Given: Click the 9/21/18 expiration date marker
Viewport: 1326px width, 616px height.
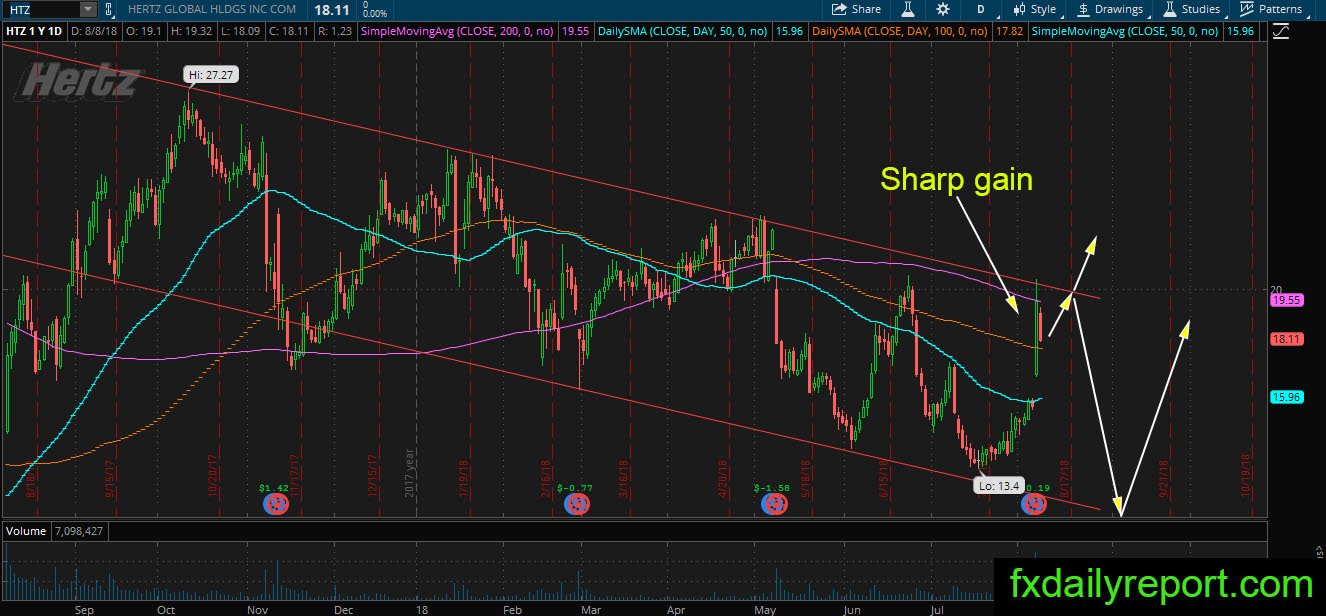Looking at the screenshot, I should (x=1164, y=481).
